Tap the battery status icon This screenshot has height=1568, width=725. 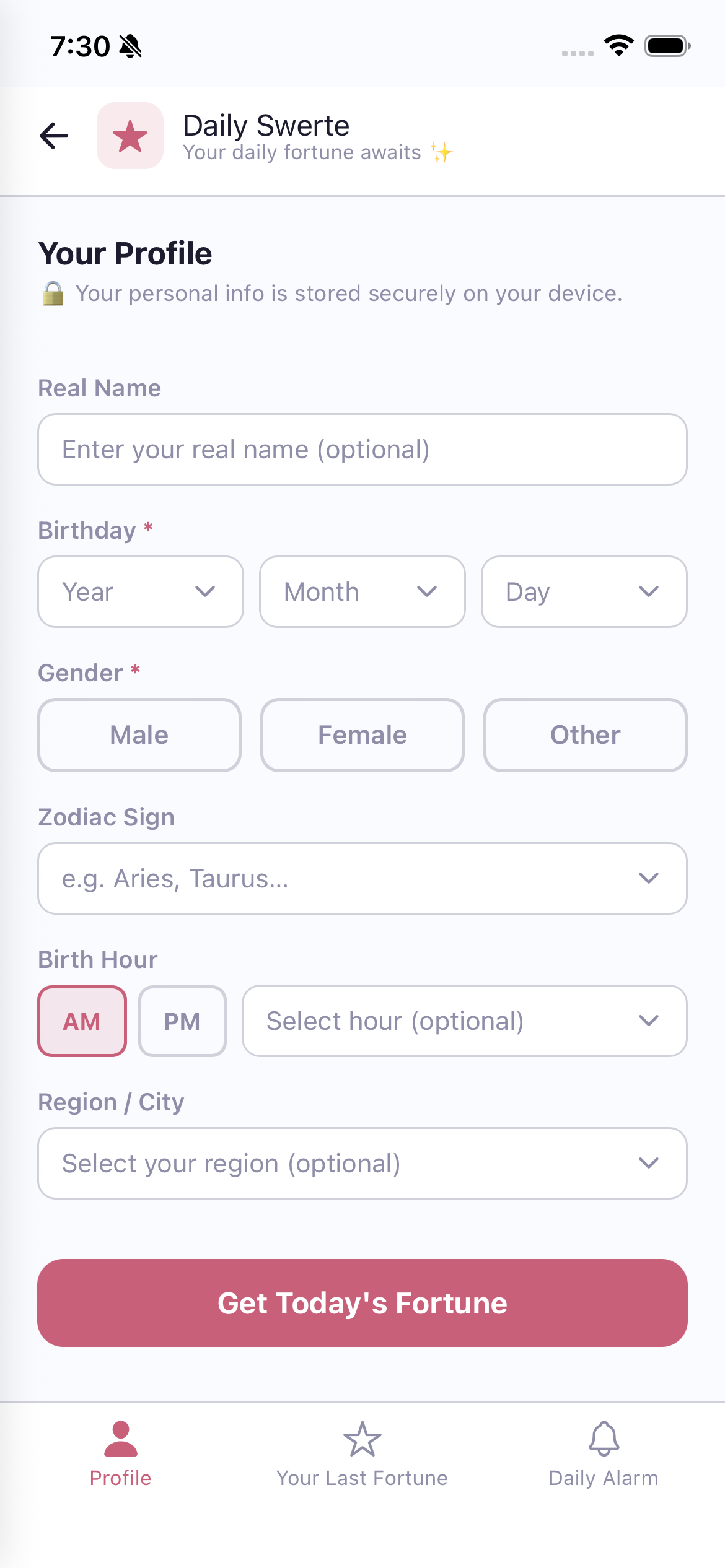click(667, 46)
